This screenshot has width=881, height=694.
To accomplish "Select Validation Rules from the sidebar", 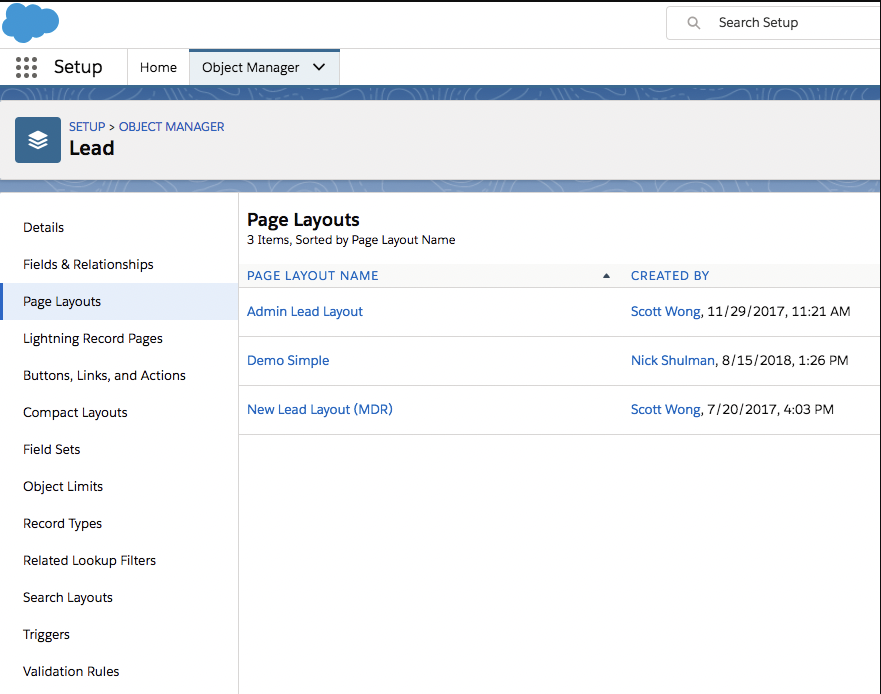I will 70,671.
